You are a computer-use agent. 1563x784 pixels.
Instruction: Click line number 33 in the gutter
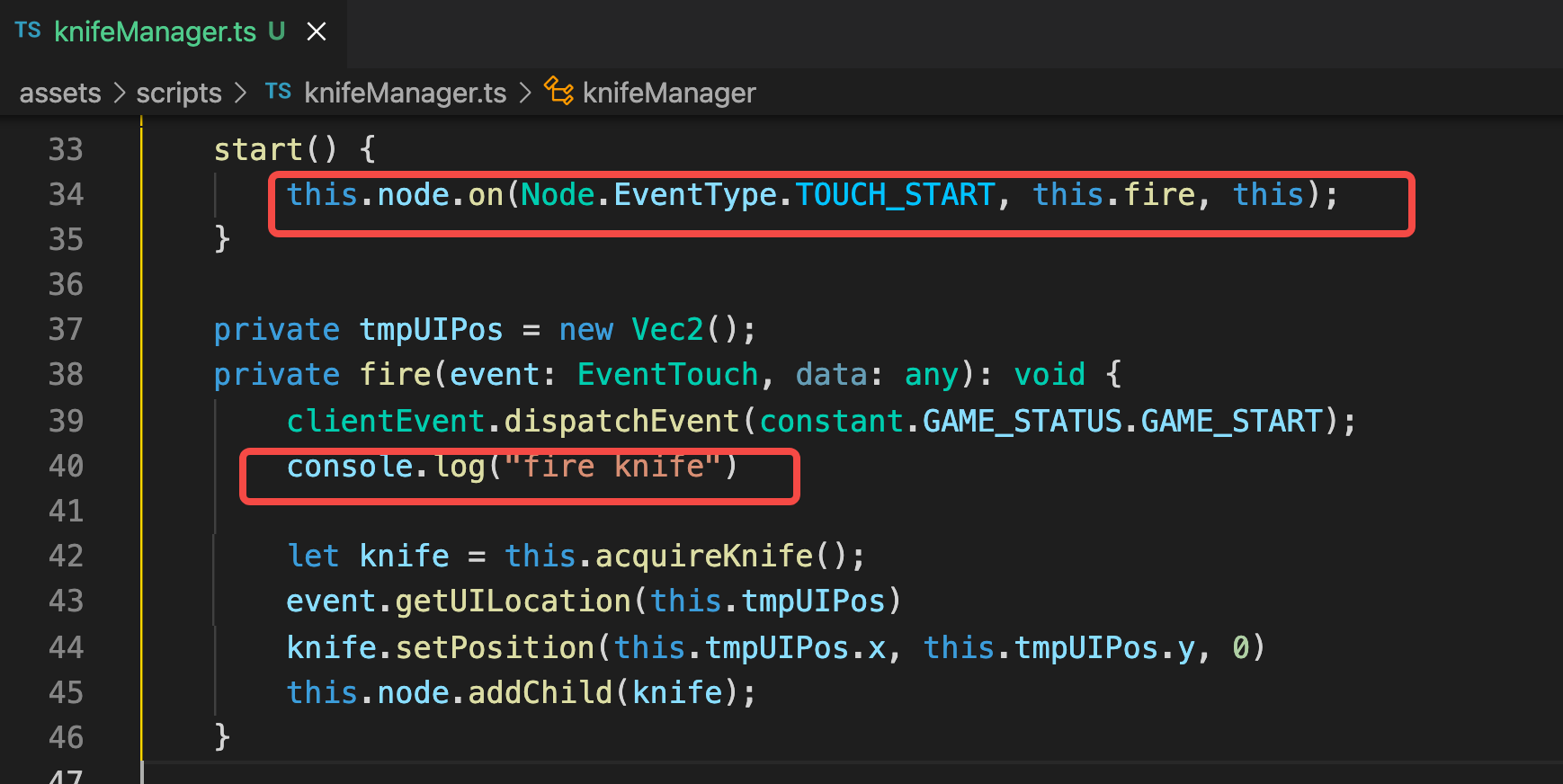point(66,149)
